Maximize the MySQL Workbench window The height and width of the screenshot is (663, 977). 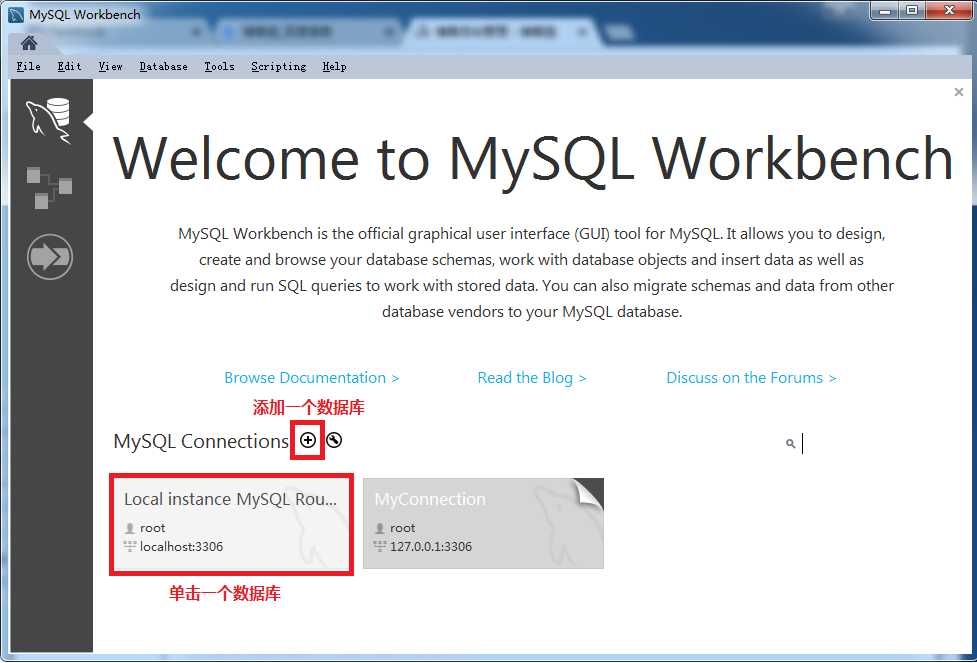point(912,11)
